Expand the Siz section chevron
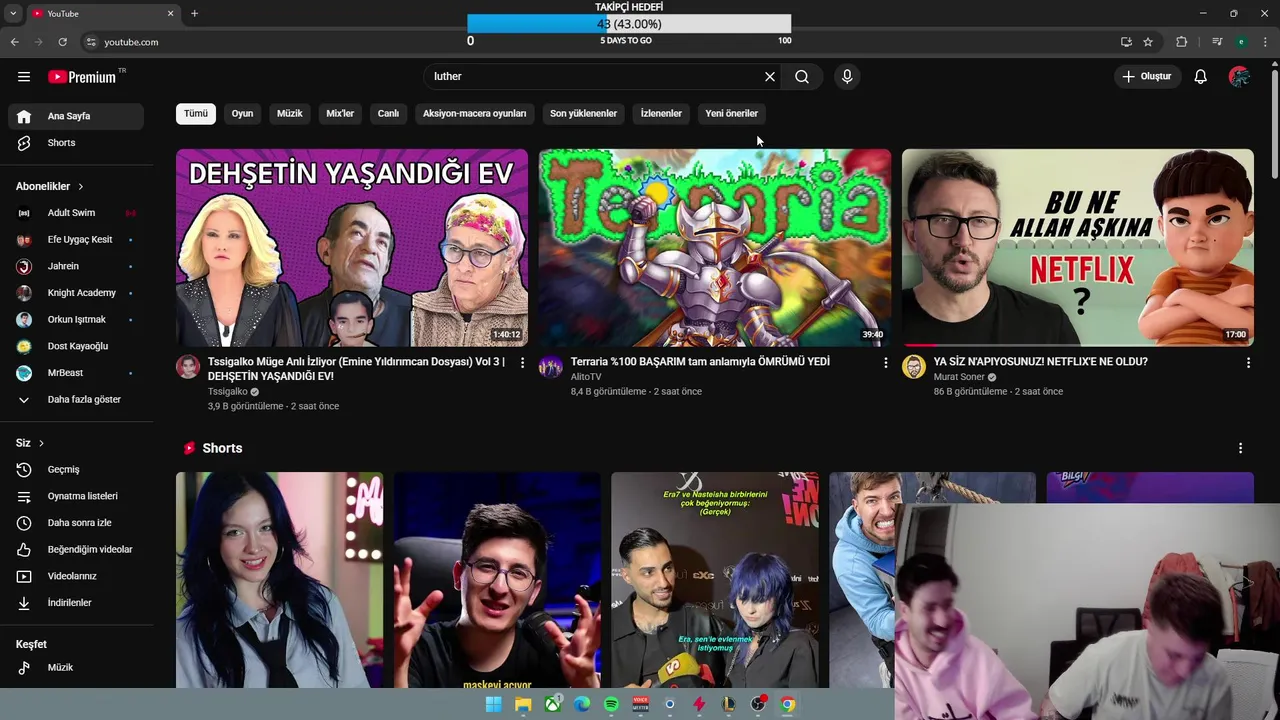 pos(41,443)
